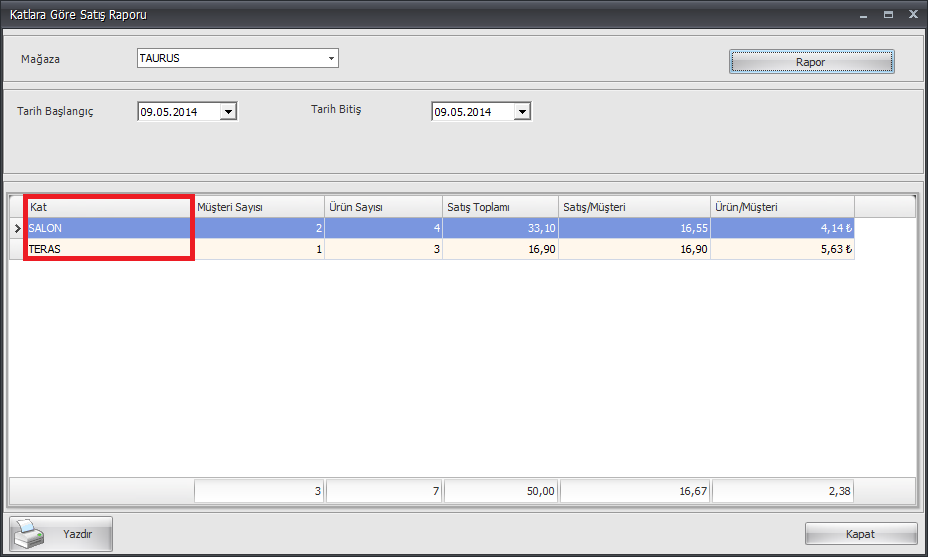Click the footer total 7 under Ürün Sayısı
Screen dimensions: 928x557
point(384,491)
